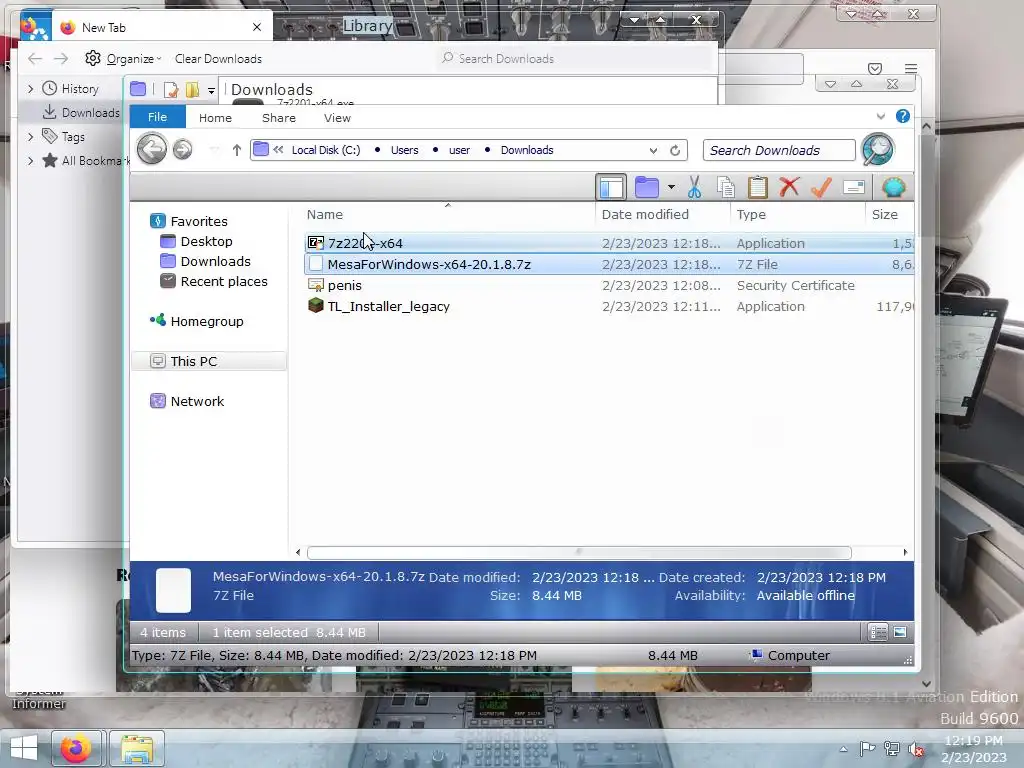
Task: Expand hidden path with double chevron
Action: tap(278, 150)
